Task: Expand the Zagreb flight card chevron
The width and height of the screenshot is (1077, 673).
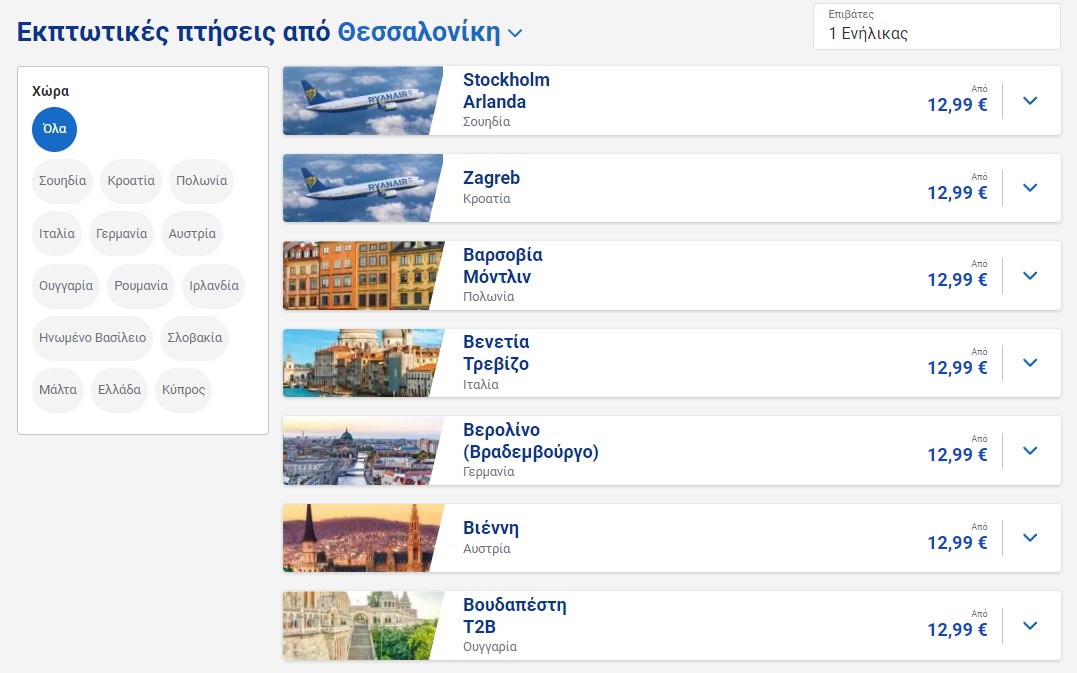Action: coord(1030,188)
